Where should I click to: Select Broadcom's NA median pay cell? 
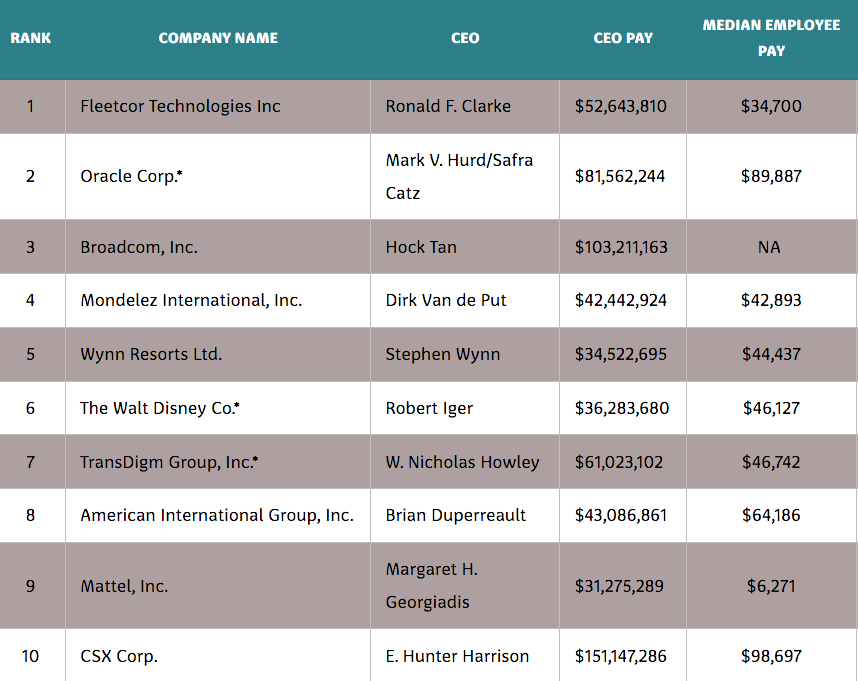tap(770, 247)
